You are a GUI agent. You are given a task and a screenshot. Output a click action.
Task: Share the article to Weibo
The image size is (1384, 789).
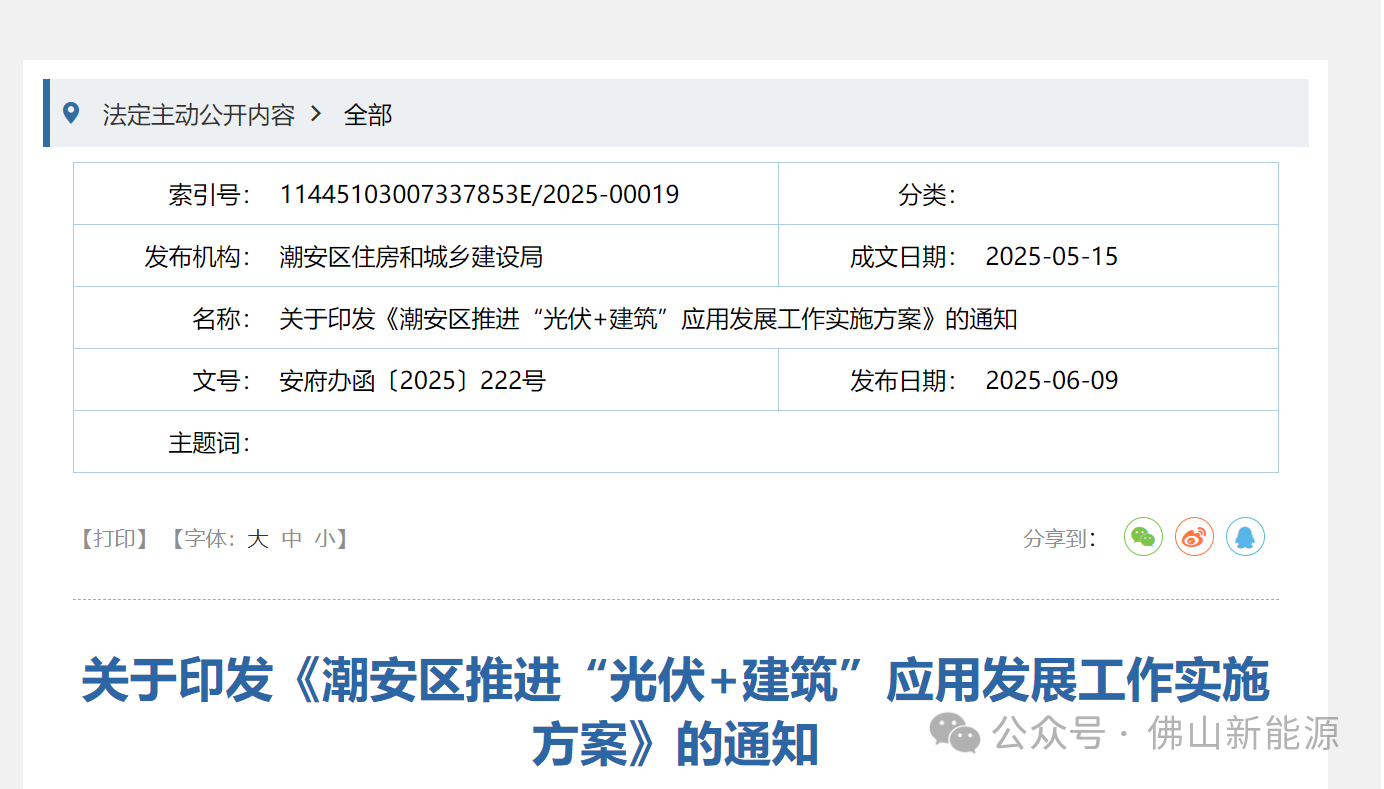pyautogui.click(x=1194, y=538)
